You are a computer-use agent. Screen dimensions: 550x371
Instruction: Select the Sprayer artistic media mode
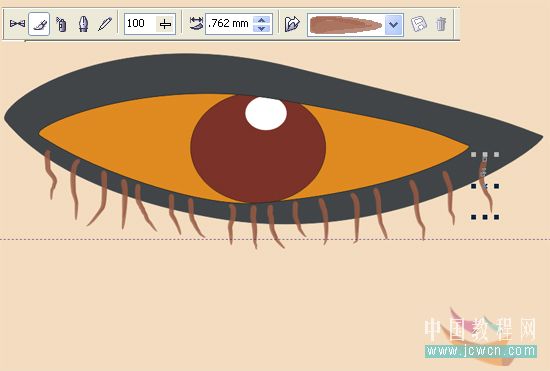61,24
